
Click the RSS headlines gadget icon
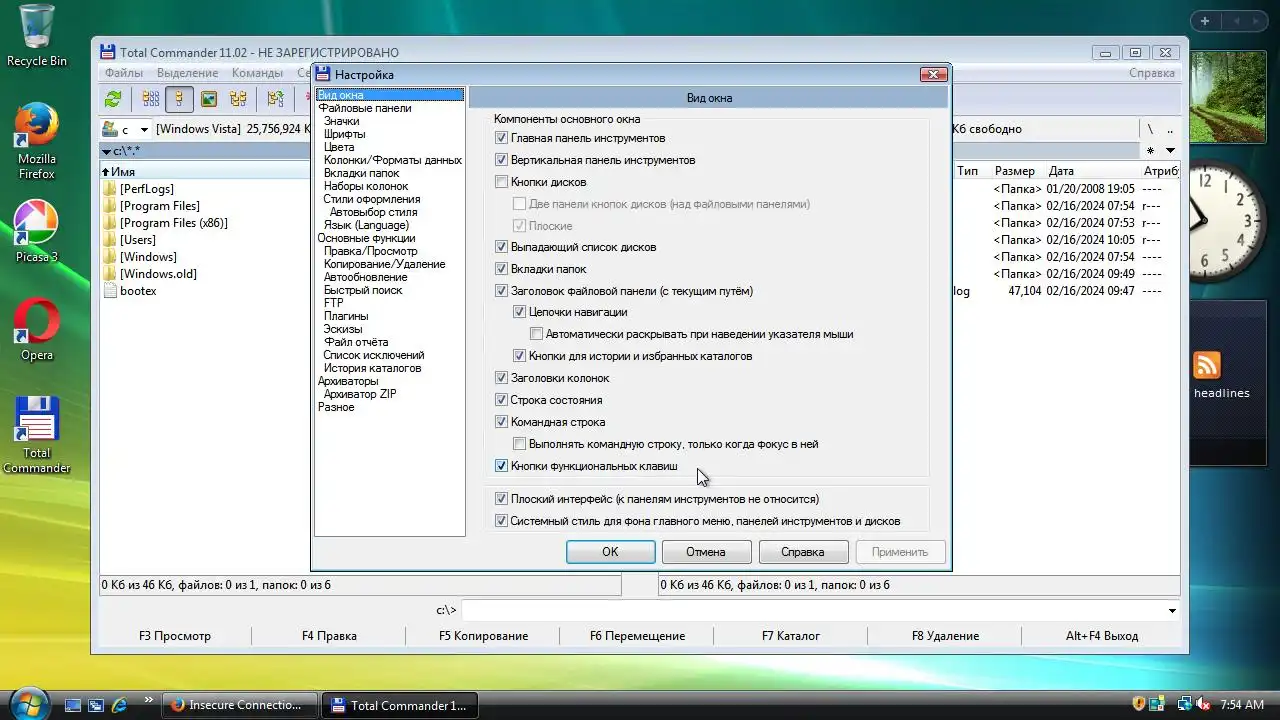(x=1207, y=365)
